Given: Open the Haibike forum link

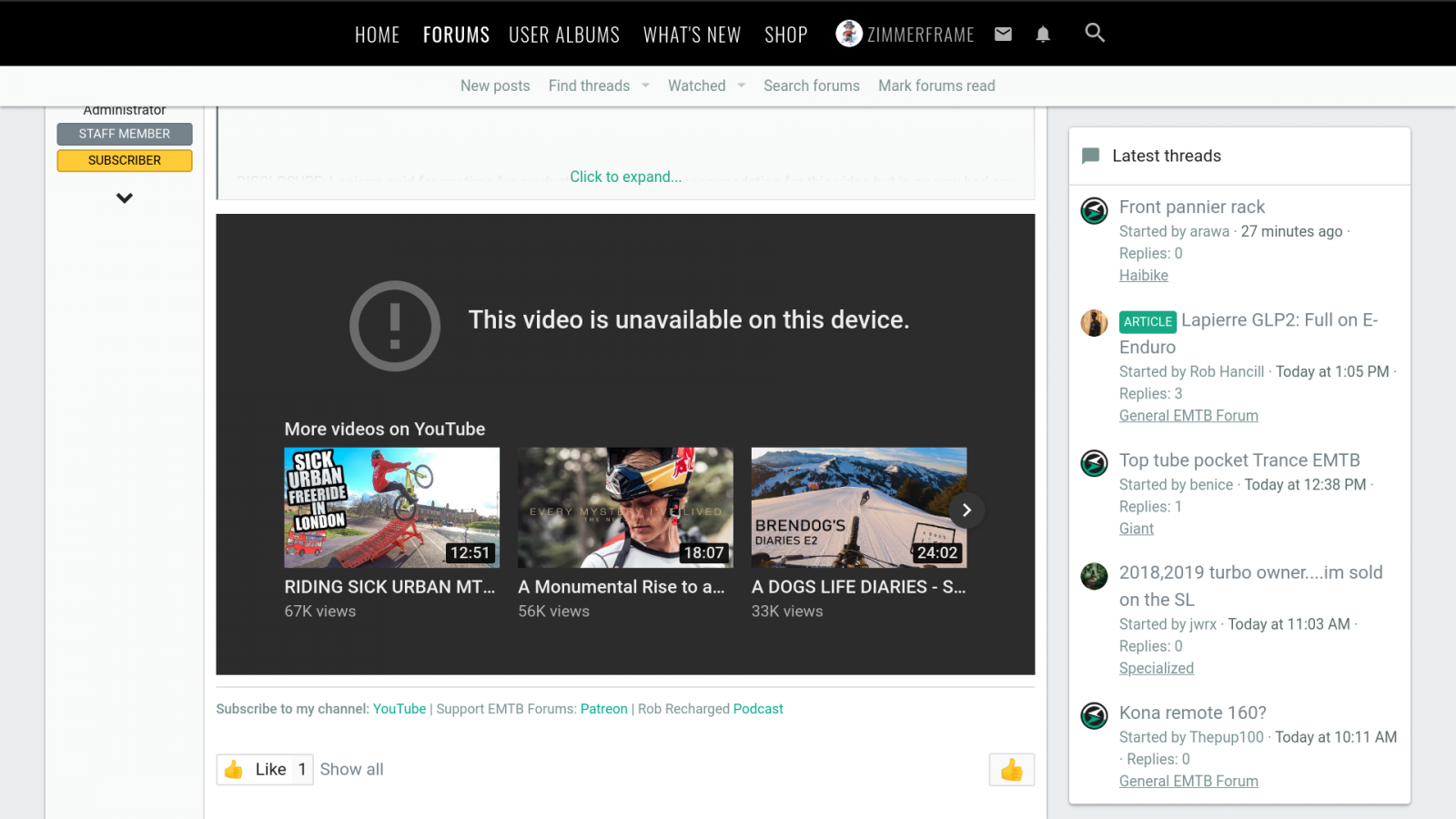Looking at the screenshot, I should (x=1144, y=275).
